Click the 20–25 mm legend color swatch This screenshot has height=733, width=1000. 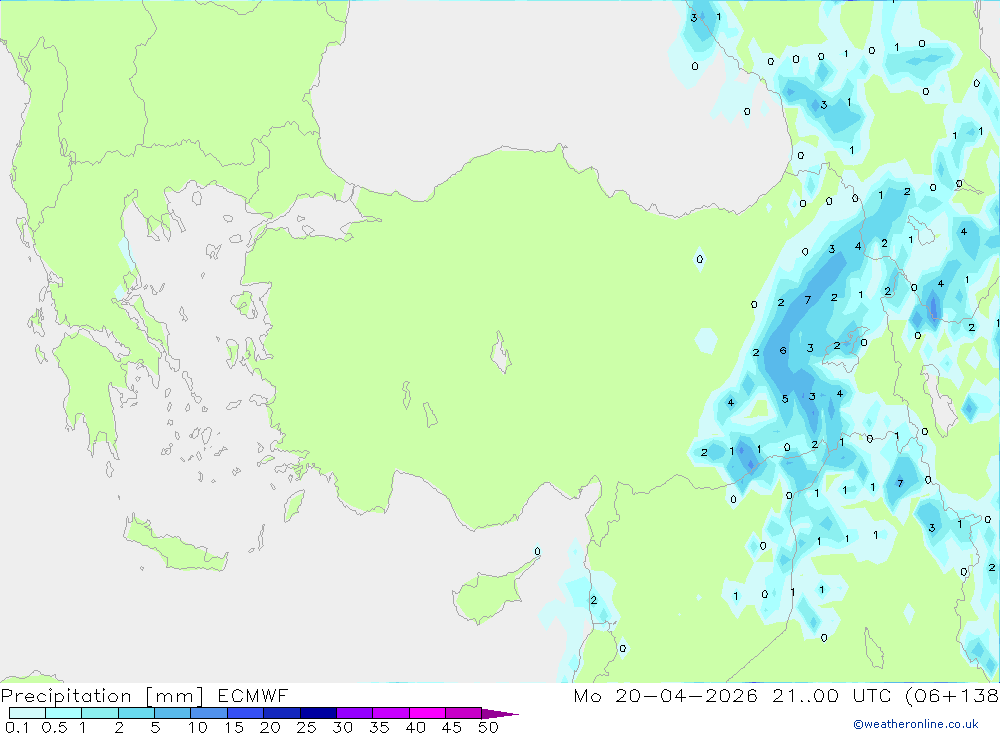(x=281, y=713)
